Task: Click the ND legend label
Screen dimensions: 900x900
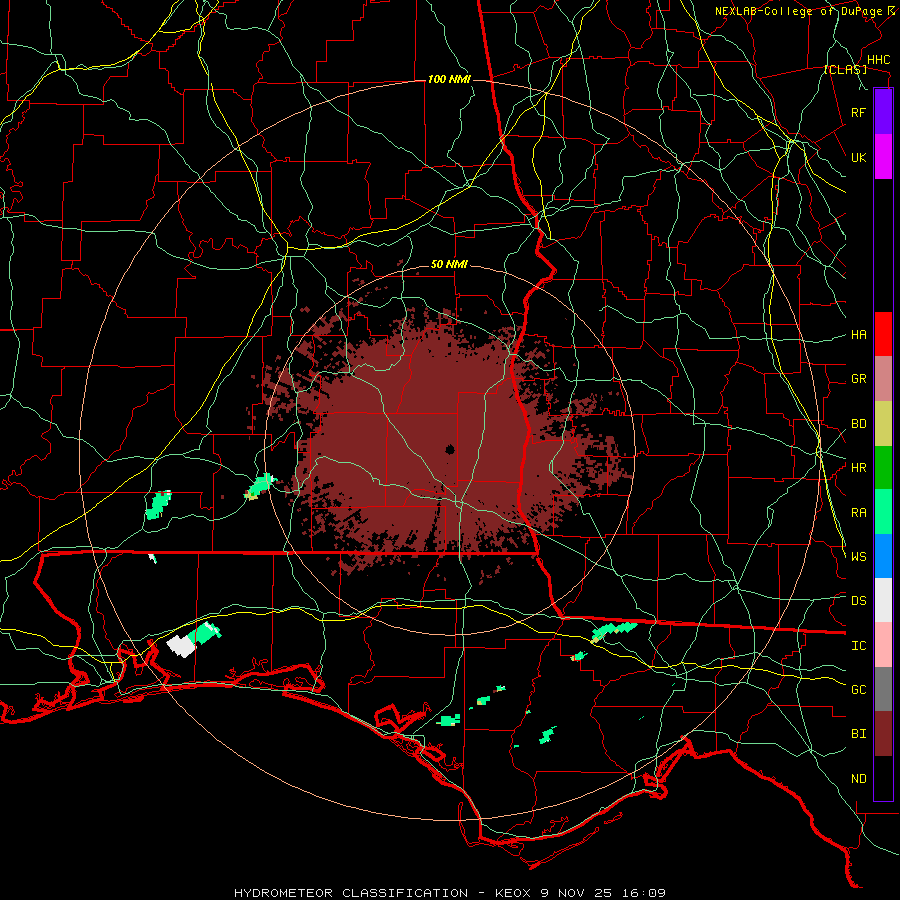Action: coord(859,778)
